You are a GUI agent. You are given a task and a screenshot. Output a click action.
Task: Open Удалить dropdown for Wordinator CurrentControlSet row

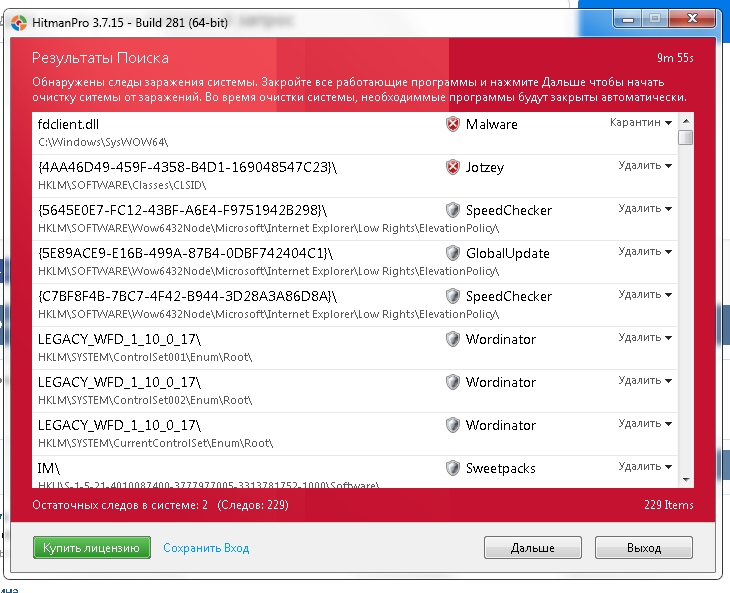(x=645, y=424)
